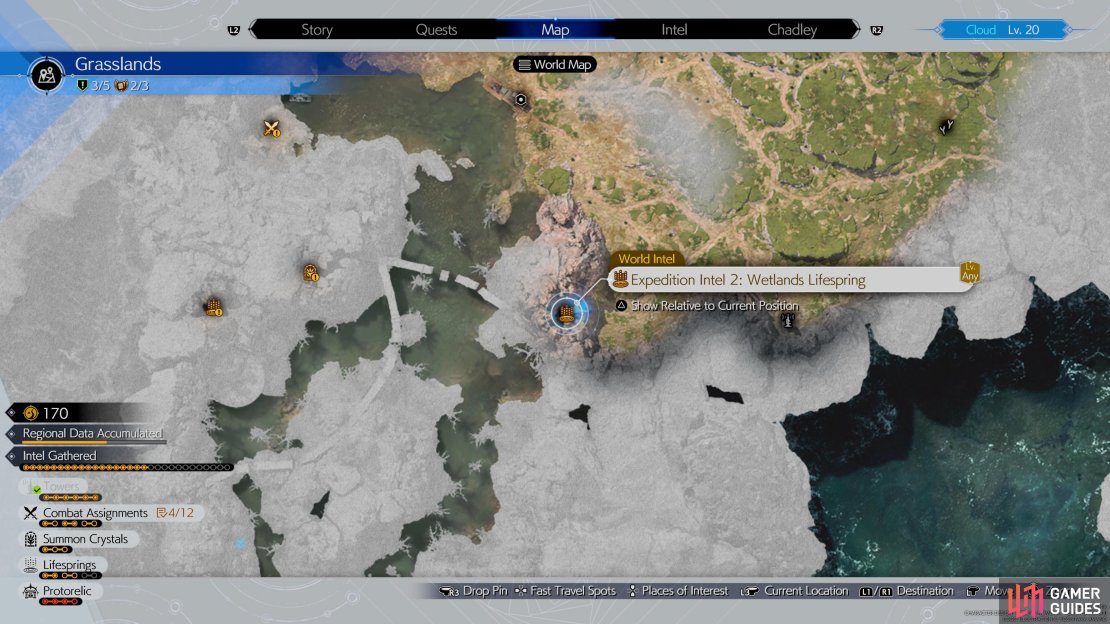The width and height of the screenshot is (1110, 624).
Task: Click the World Intel tag
Action: [646, 259]
